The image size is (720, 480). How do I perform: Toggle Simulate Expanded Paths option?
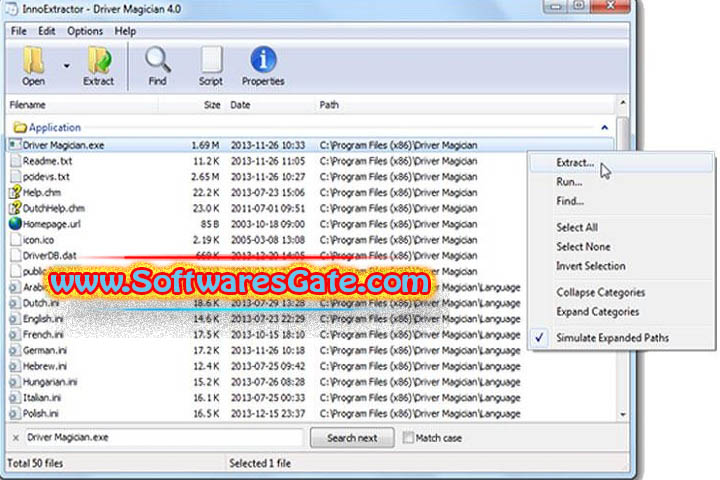[621, 338]
